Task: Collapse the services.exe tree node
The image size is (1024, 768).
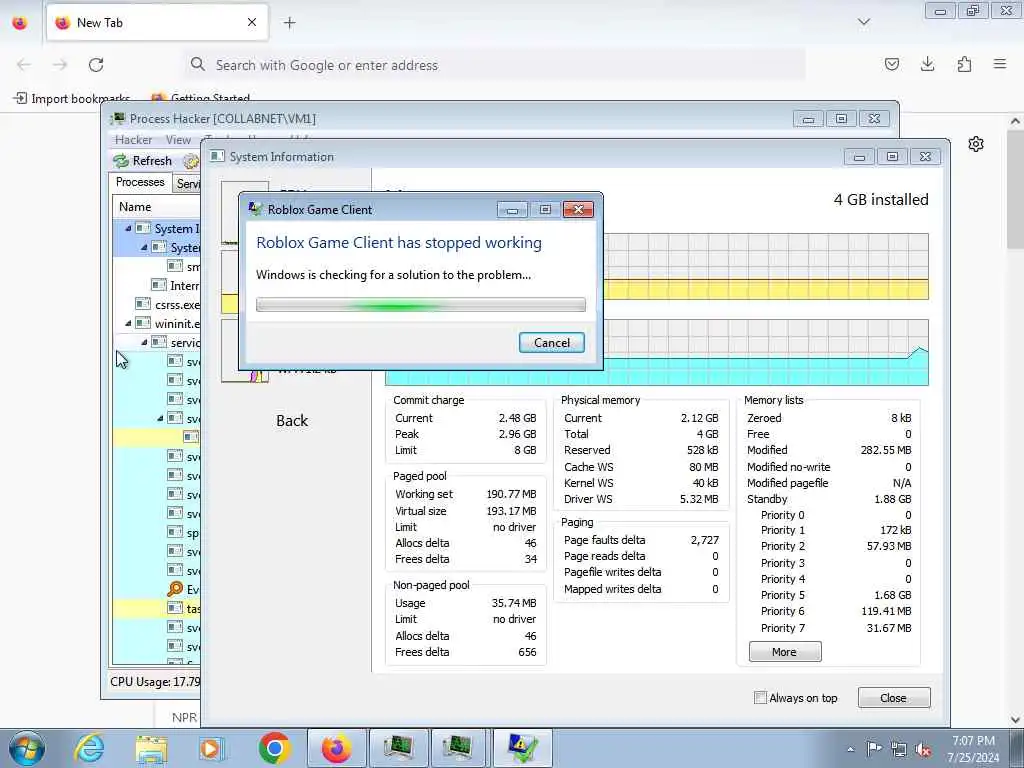Action: [144, 342]
